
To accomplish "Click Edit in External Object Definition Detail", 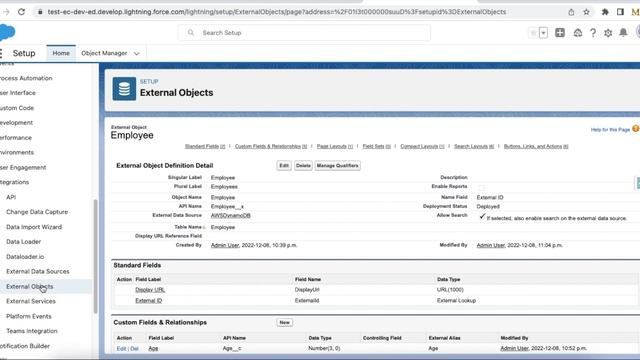I will [x=284, y=166].
